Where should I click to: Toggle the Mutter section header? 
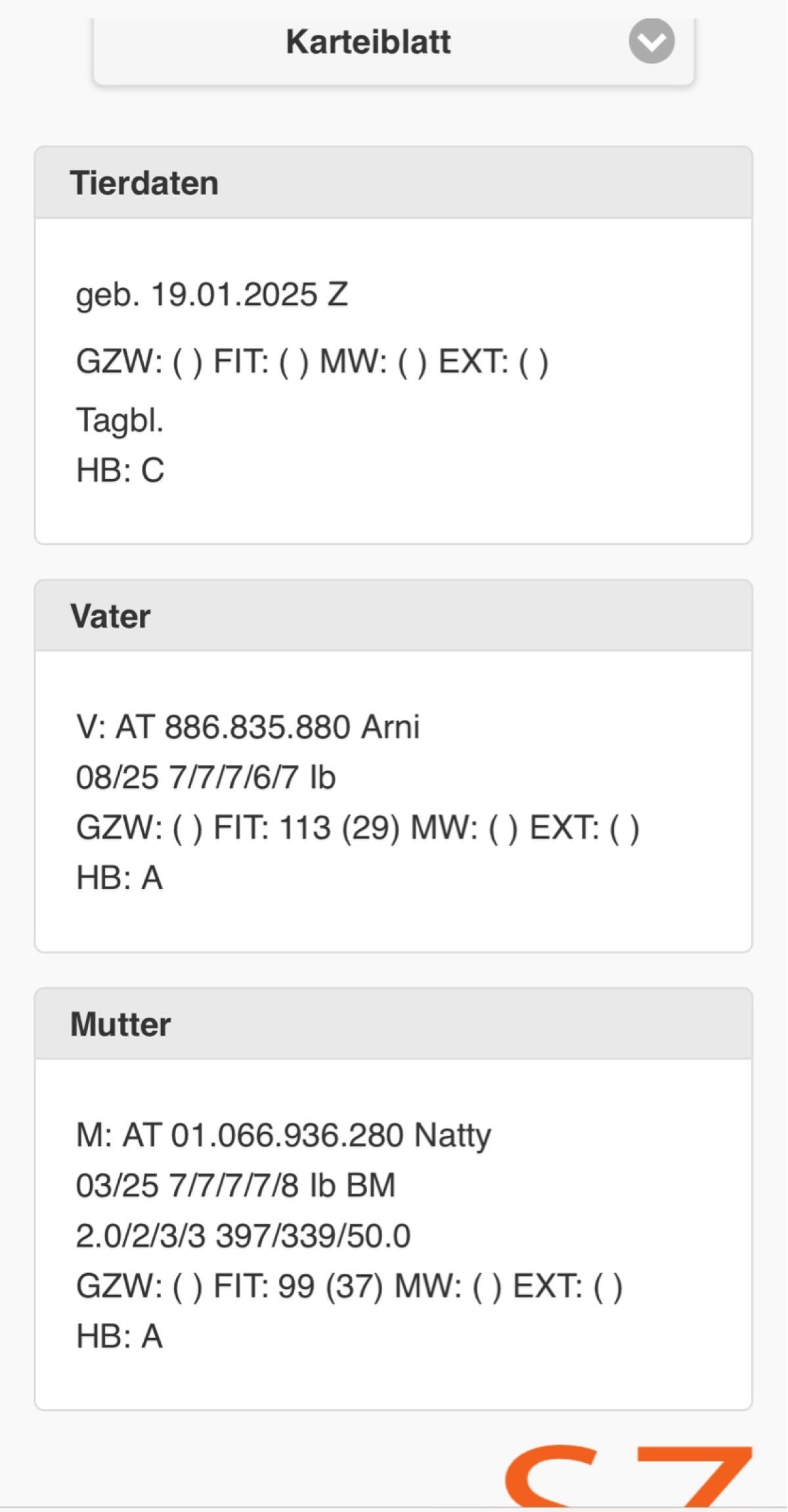coord(393,1024)
